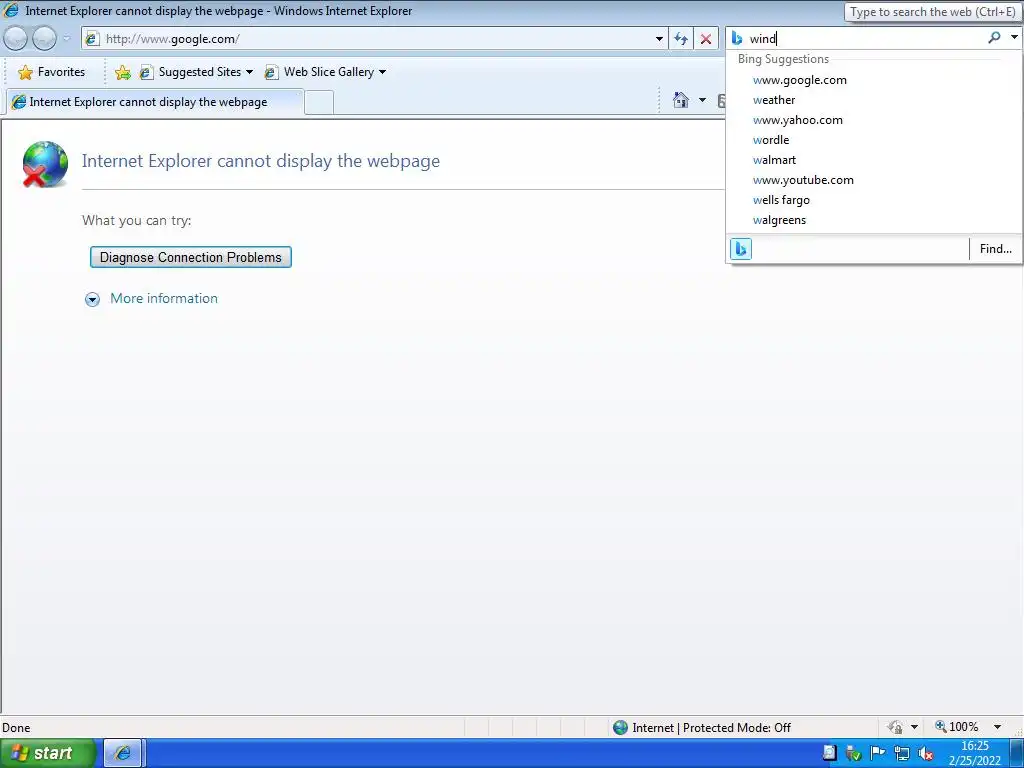The height and width of the screenshot is (768, 1024).
Task: Click the Add to Favorites Bar star icon
Action: [122, 72]
